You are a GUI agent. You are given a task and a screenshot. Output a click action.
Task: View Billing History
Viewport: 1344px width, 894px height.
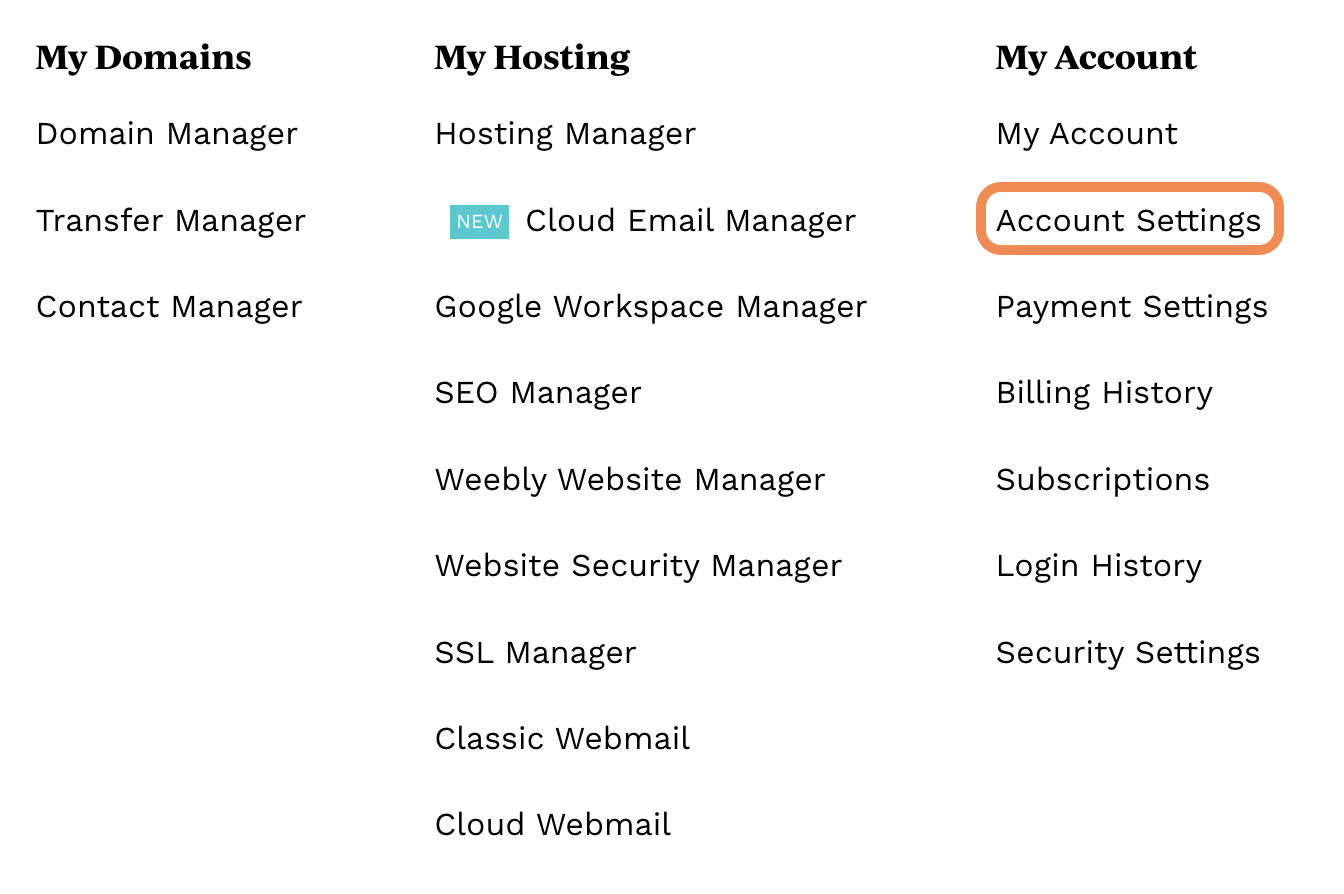point(1104,393)
